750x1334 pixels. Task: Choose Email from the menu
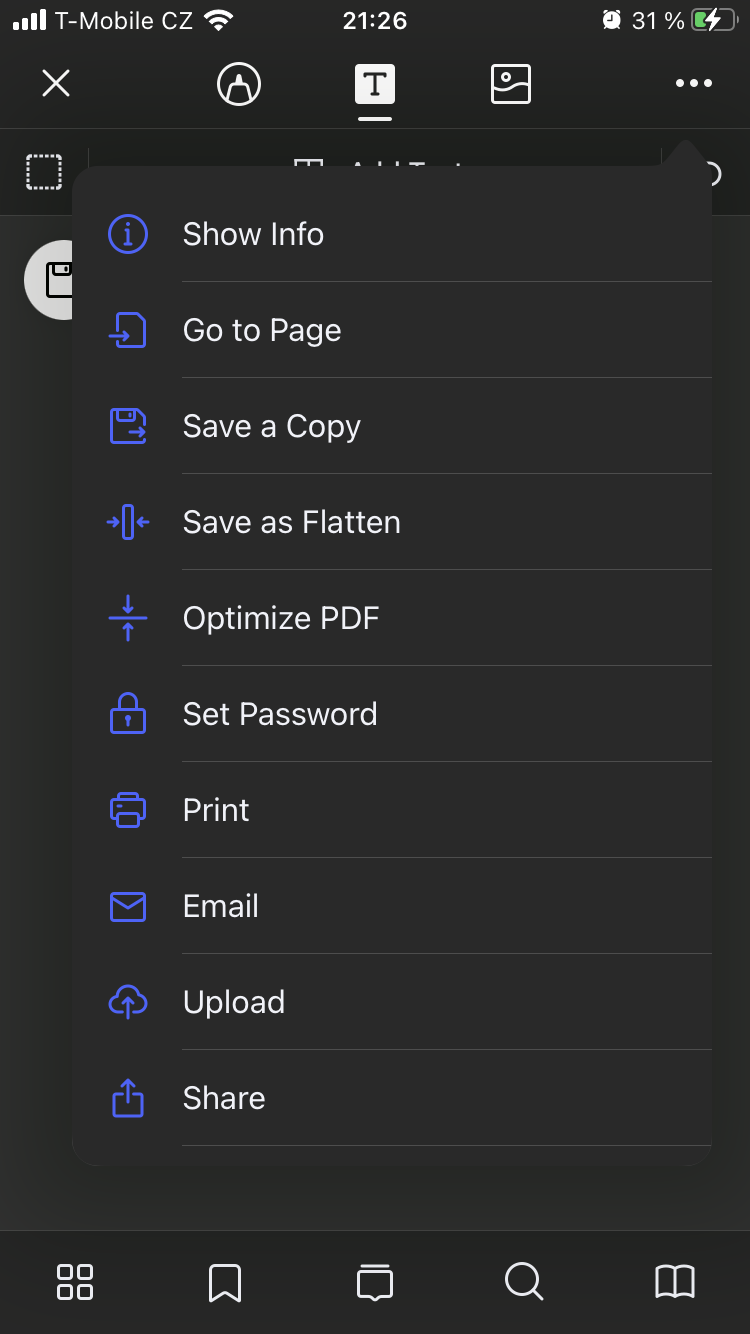(220, 906)
